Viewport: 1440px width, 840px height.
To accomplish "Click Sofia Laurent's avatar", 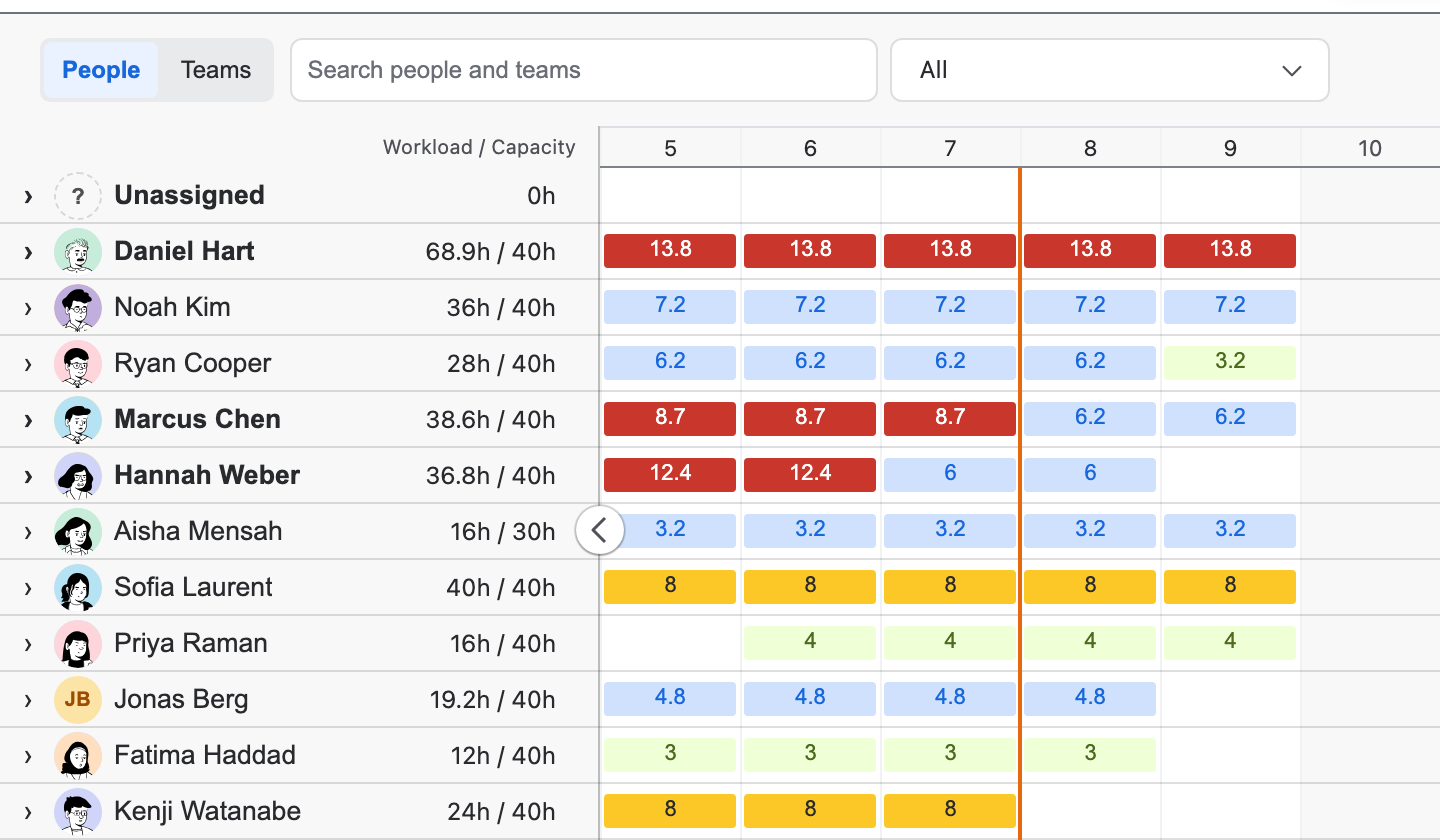I will tap(78, 587).
